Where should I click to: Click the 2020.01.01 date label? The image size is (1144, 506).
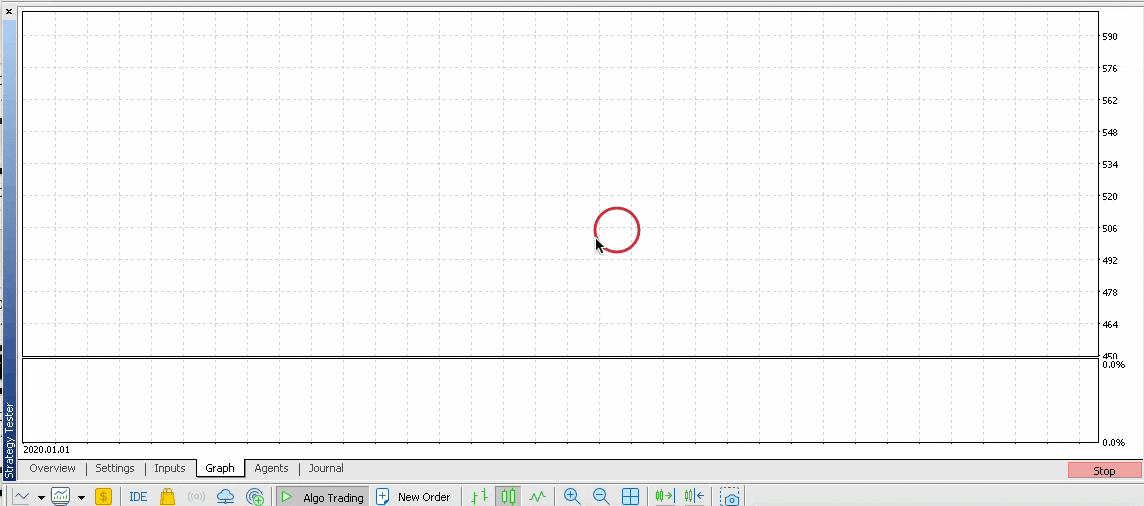click(47, 450)
